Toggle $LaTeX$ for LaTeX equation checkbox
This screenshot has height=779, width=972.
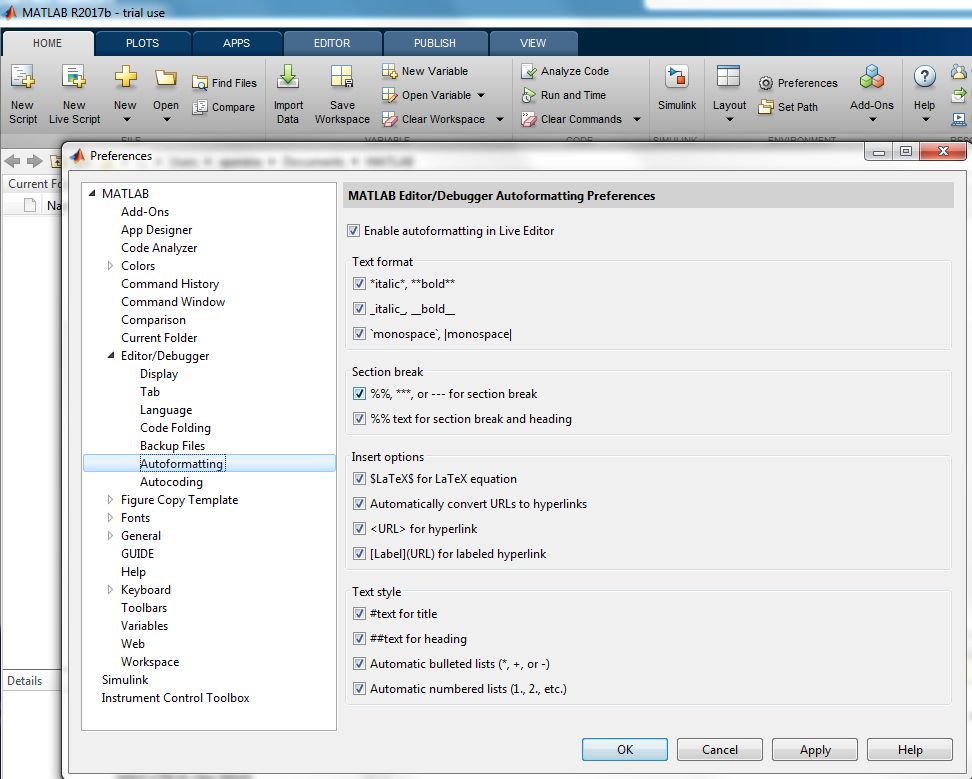(359, 478)
